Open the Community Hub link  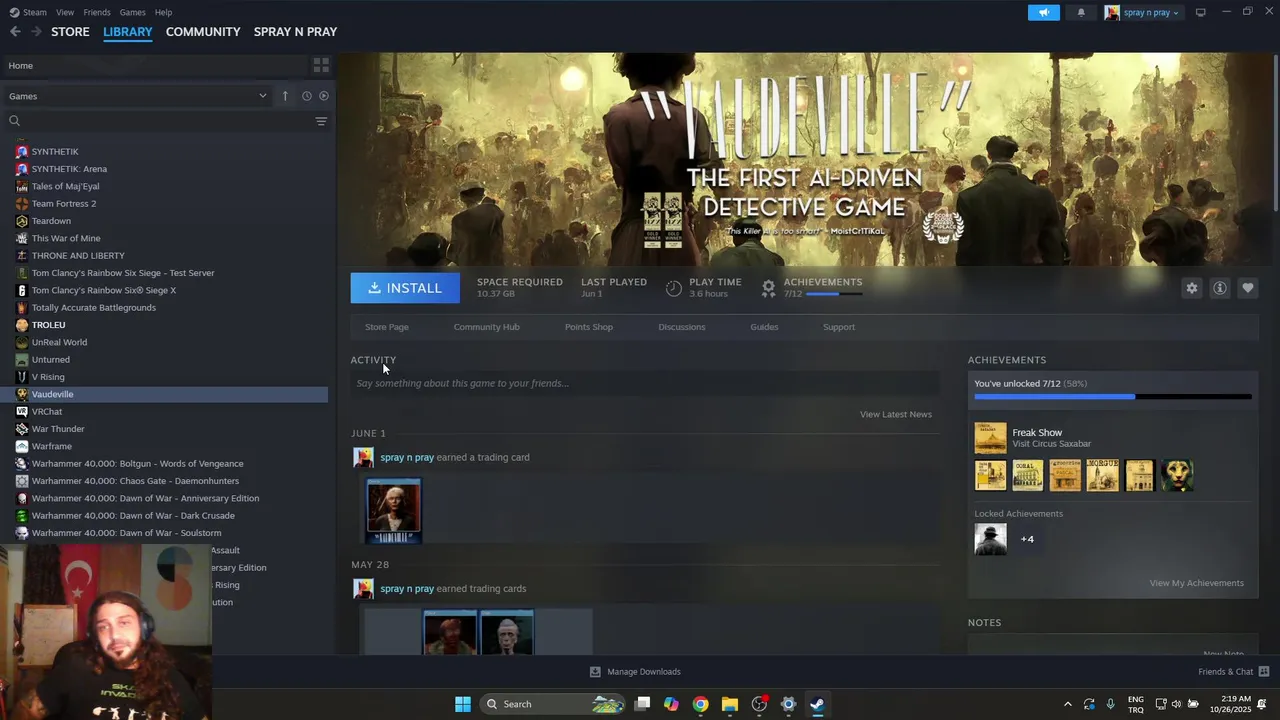tap(487, 327)
